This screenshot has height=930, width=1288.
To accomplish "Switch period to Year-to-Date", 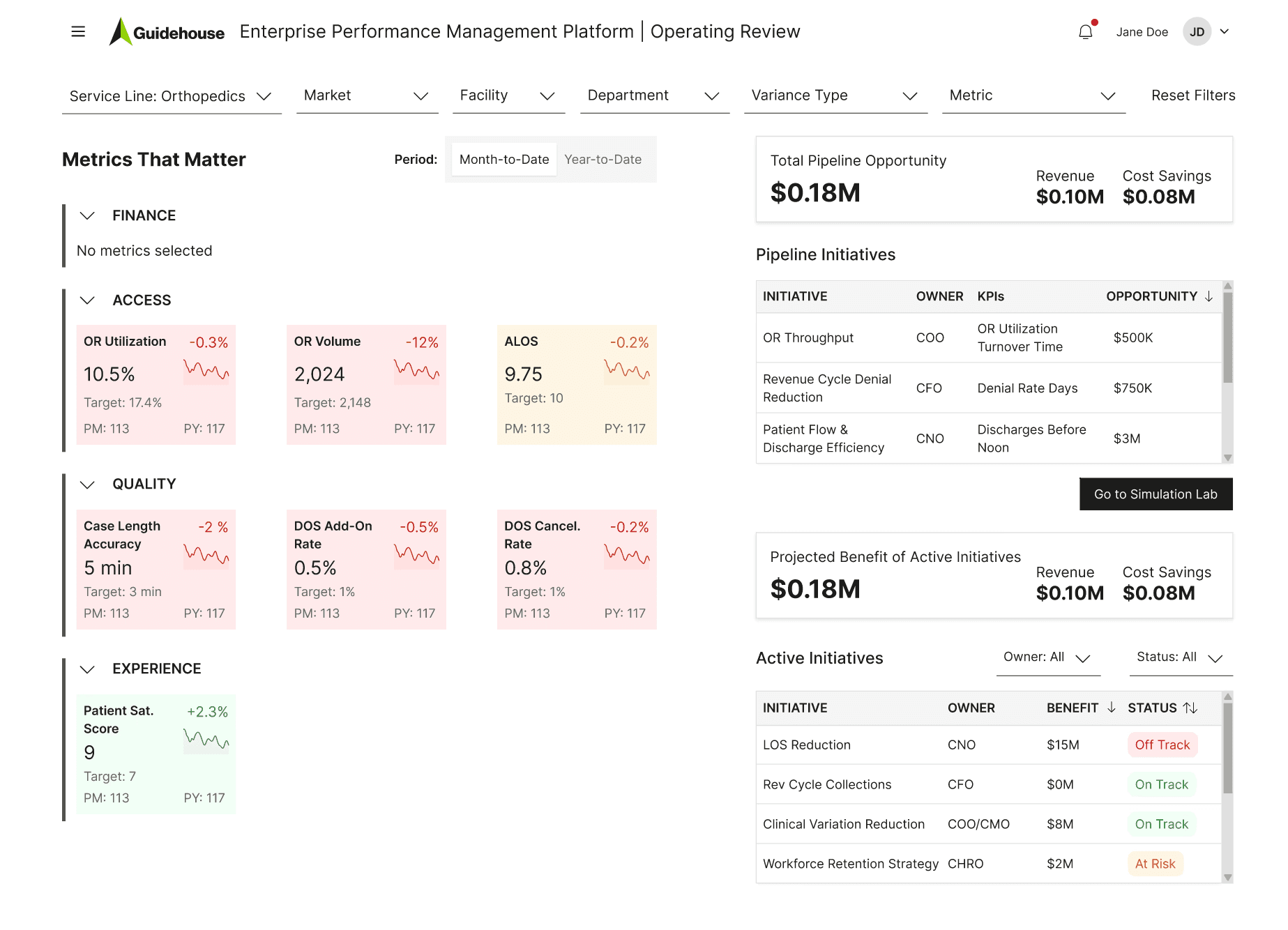I will point(603,159).
